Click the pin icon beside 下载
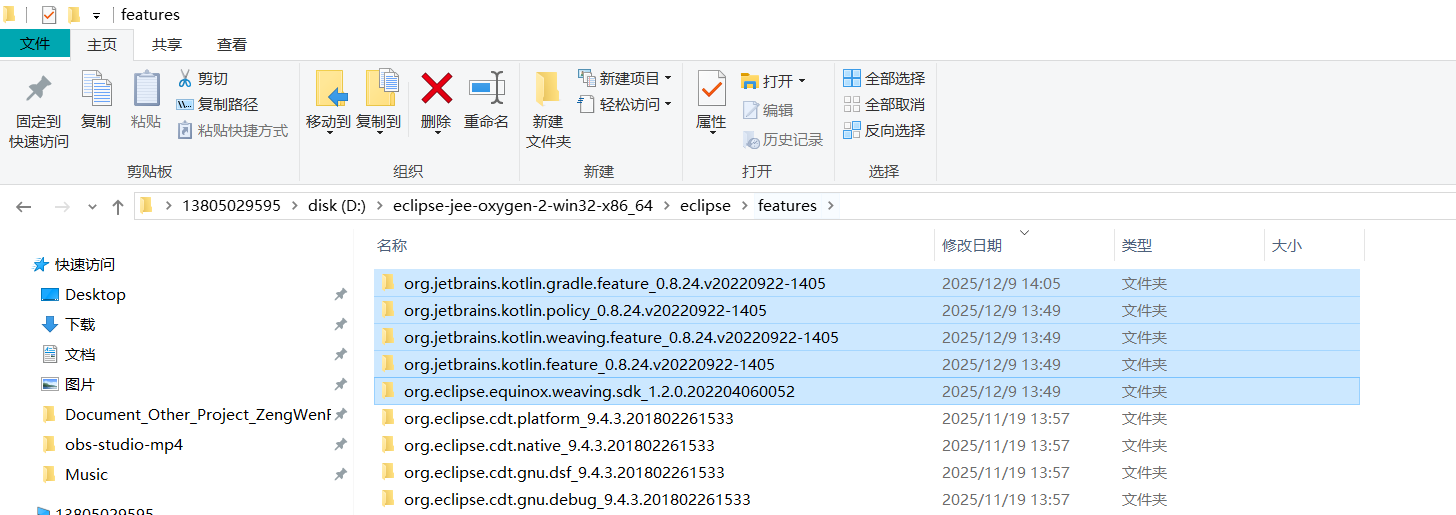This screenshot has width=1456, height=515. pos(340,325)
